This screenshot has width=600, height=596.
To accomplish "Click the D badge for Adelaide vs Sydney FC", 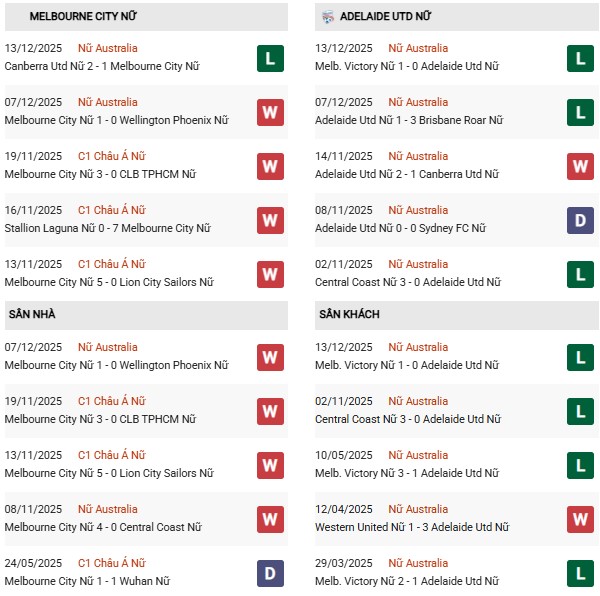I will [580, 220].
